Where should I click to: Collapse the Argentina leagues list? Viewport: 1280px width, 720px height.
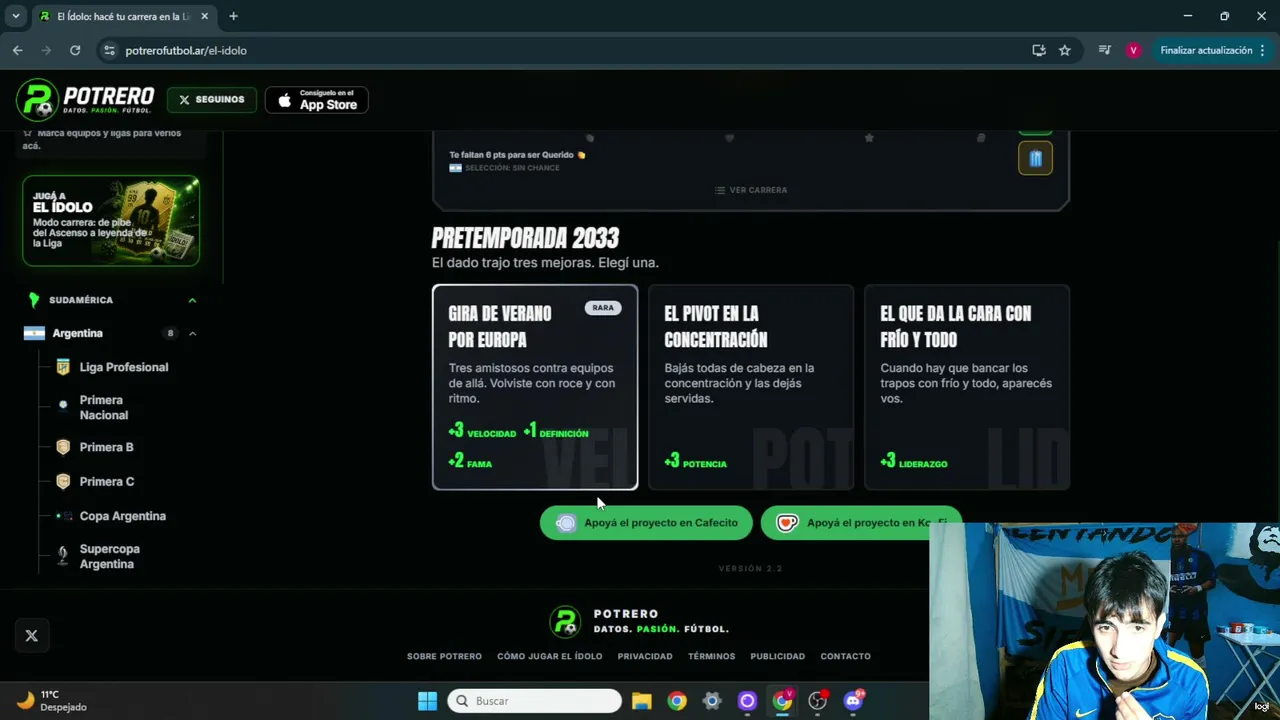pyautogui.click(x=192, y=333)
